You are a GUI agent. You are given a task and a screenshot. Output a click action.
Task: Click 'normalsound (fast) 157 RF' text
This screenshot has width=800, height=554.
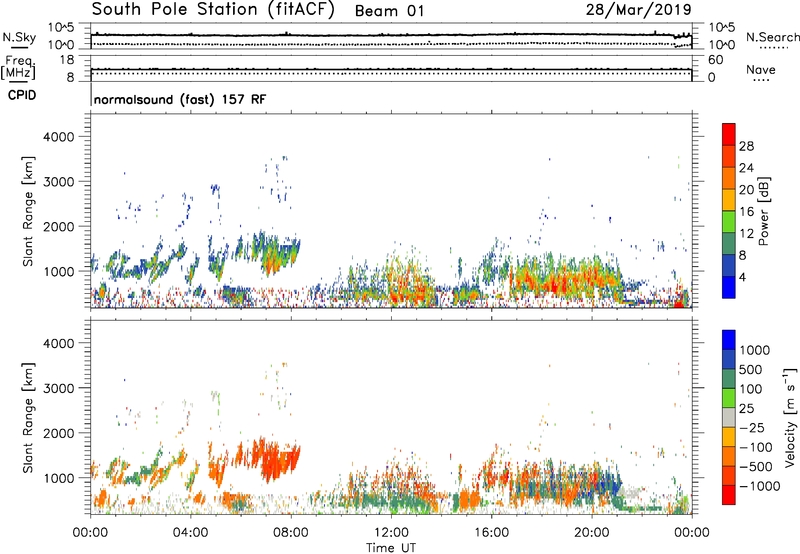coord(180,99)
